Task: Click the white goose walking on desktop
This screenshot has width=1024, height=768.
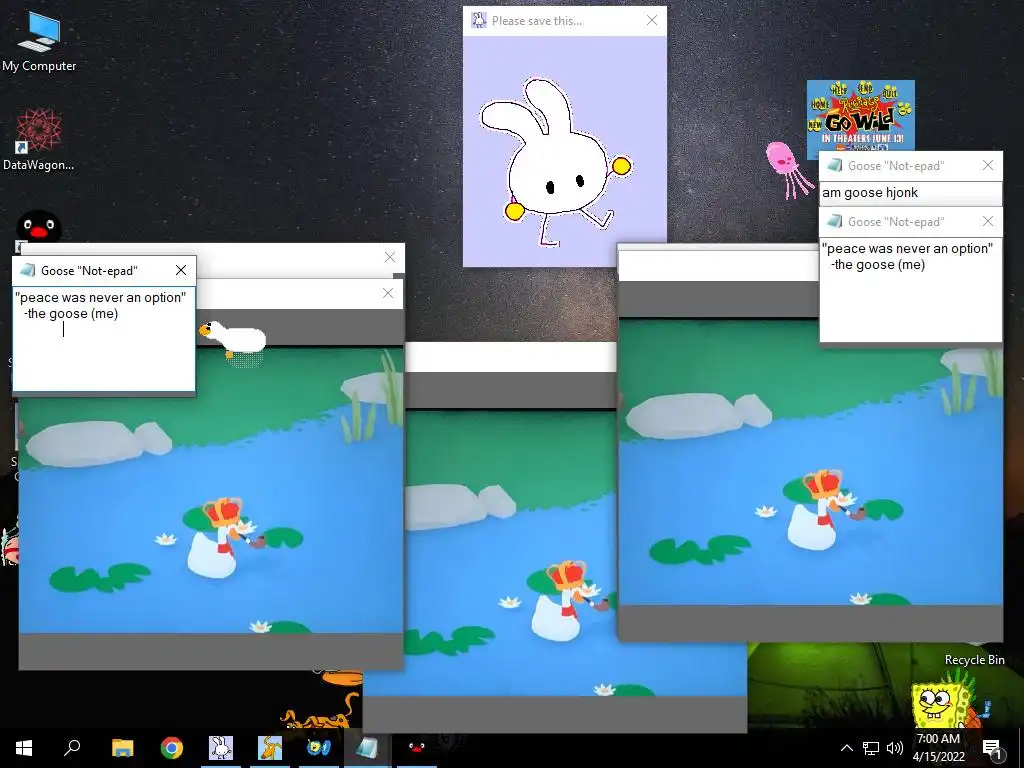Action: [233, 340]
